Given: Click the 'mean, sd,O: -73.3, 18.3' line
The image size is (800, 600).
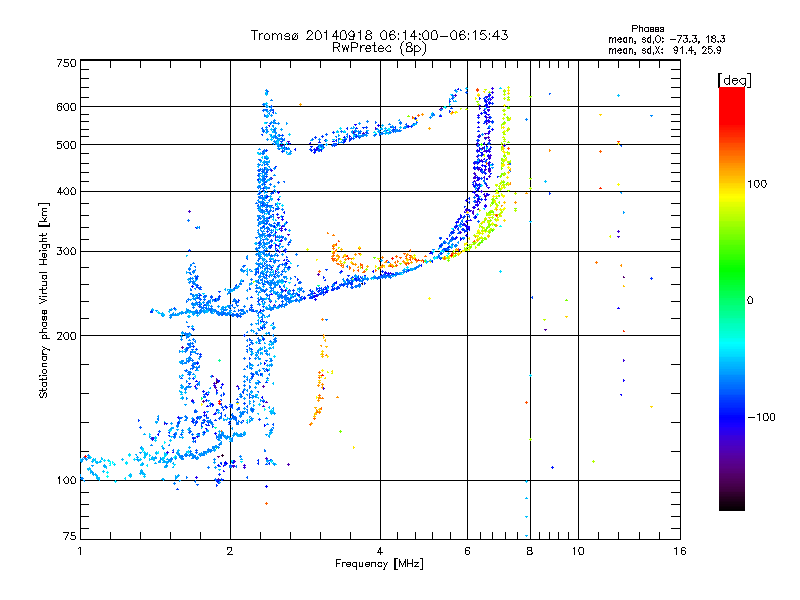Looking at the screenshot, I should [x=666, y=39].
